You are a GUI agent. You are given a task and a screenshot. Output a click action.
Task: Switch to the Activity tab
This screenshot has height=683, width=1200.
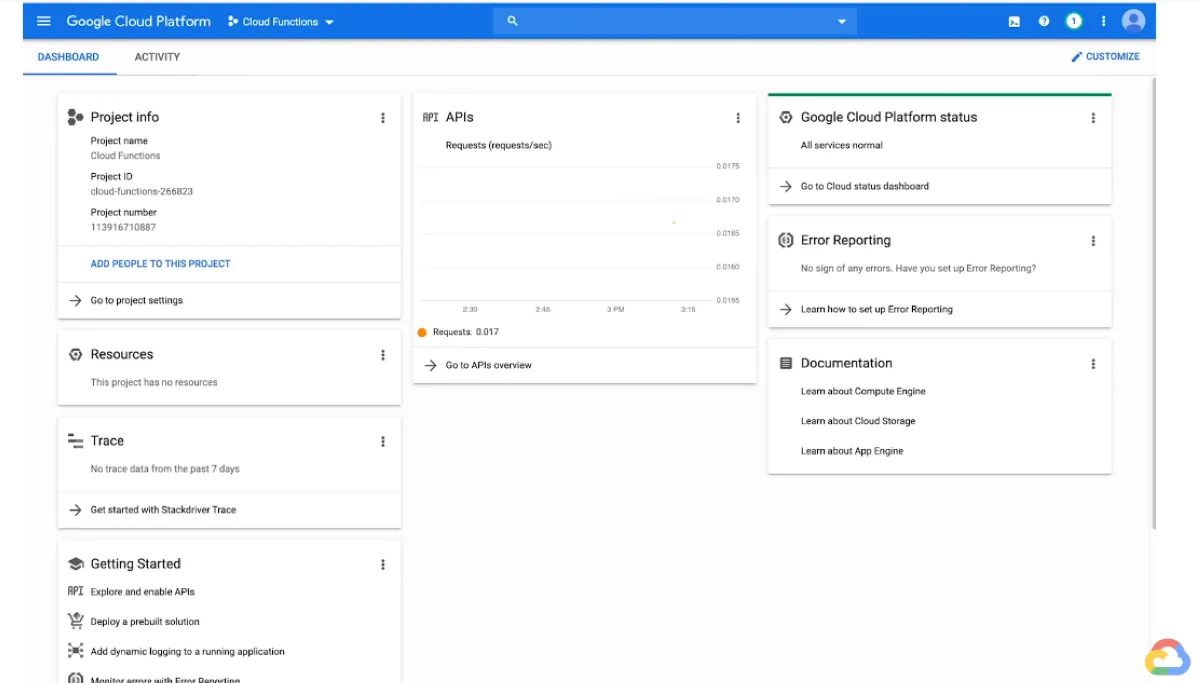click(x=157, y=57)
